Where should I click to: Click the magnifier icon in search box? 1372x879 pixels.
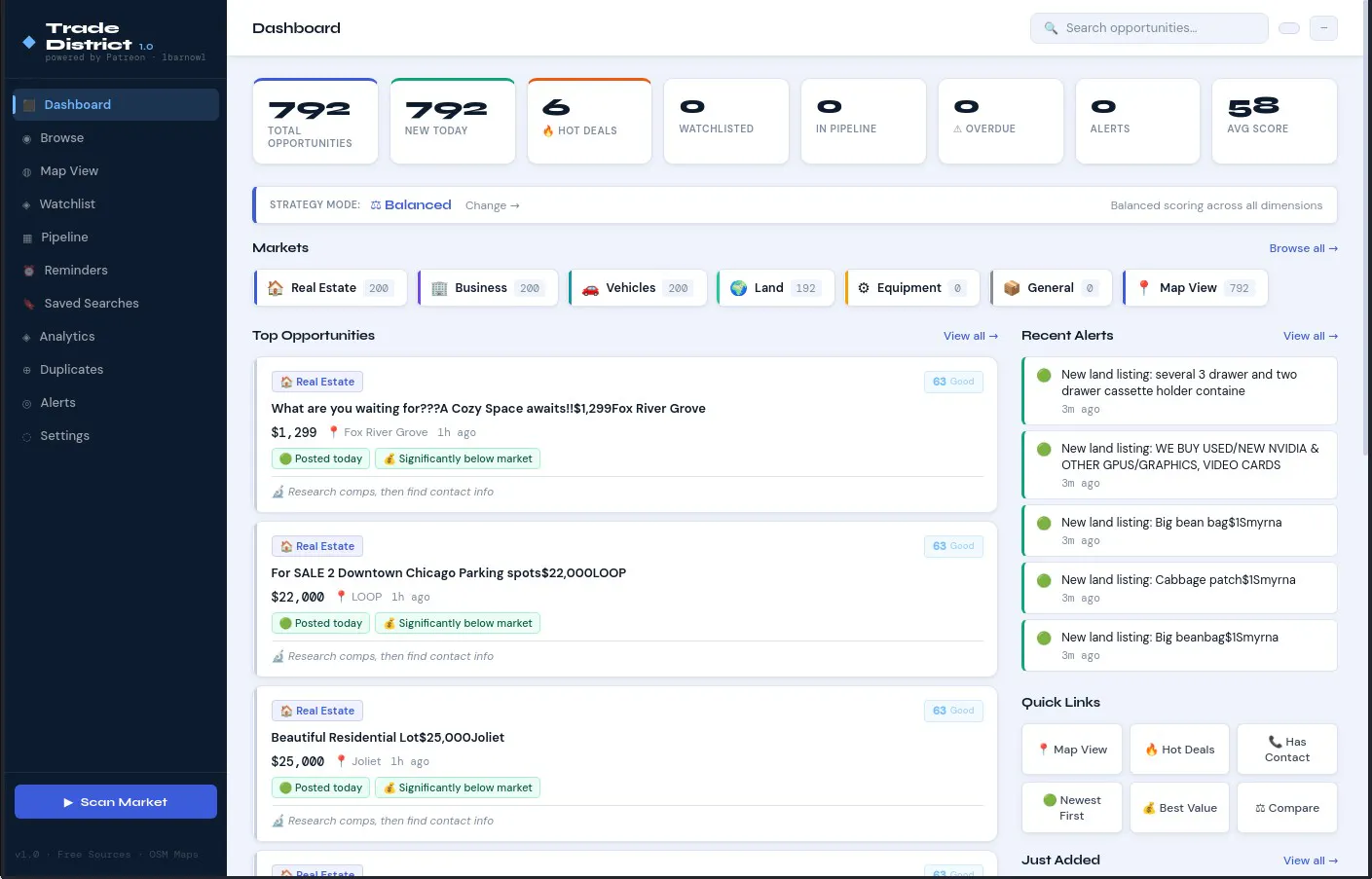click(x=1051, y=28)
